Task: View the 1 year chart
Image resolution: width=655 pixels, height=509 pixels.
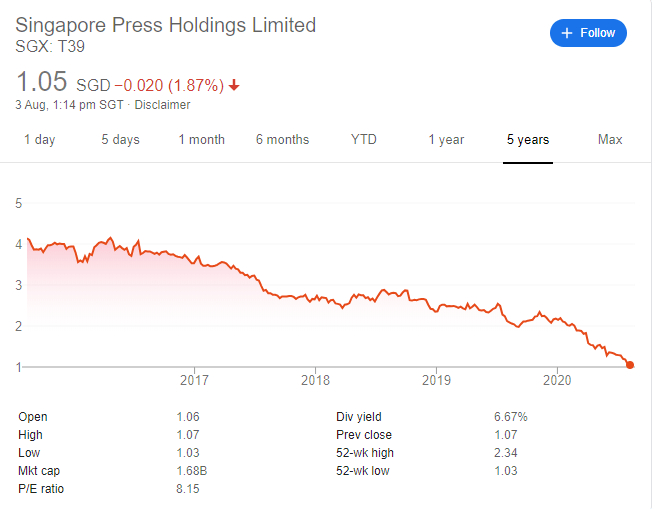Action: click(x=446, y=140)
